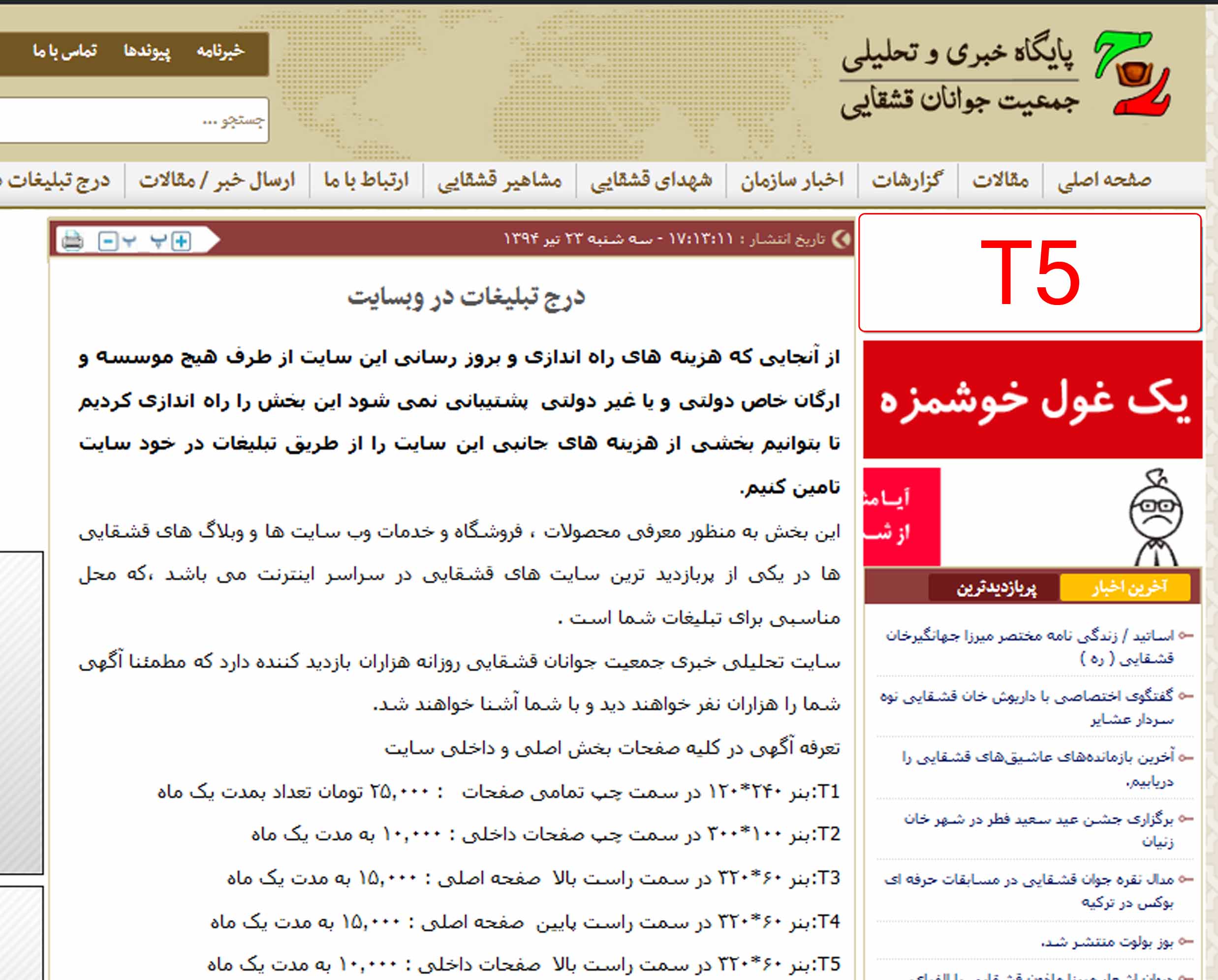
Task: Open news link بوز بولوت منتشر شد
Action: [x=1107, y=942]
